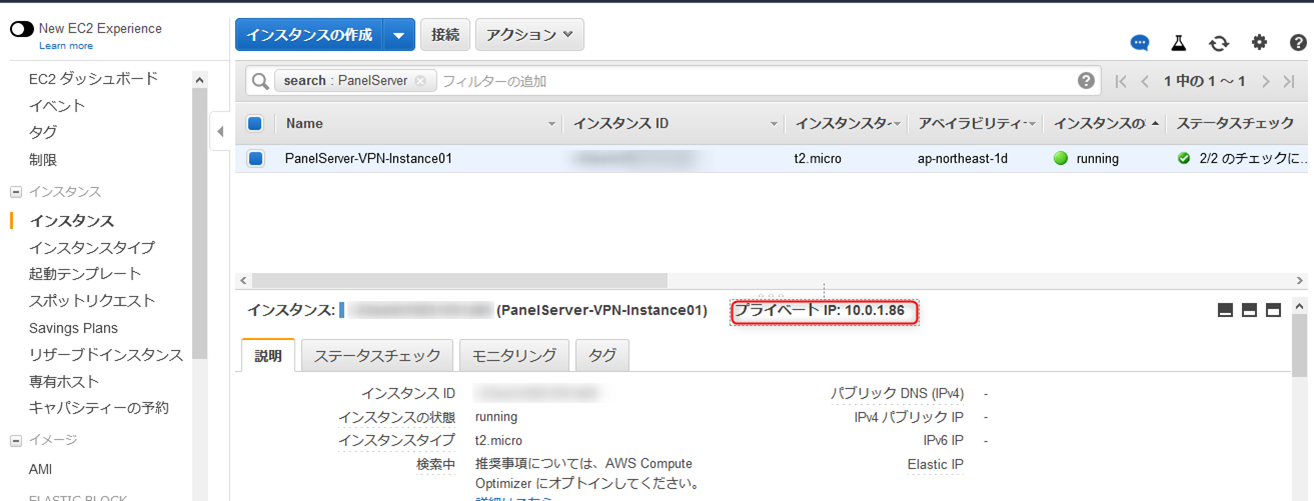Open イベント in sidebar
The width and height of the screenshot is (1314, 501).
[57, 105]
